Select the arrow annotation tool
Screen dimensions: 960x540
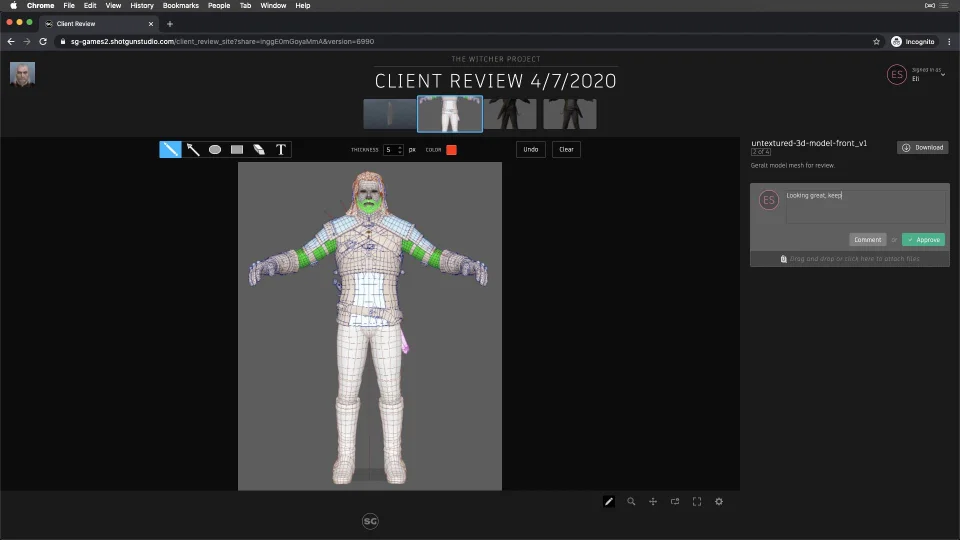[x=193, y=149]
